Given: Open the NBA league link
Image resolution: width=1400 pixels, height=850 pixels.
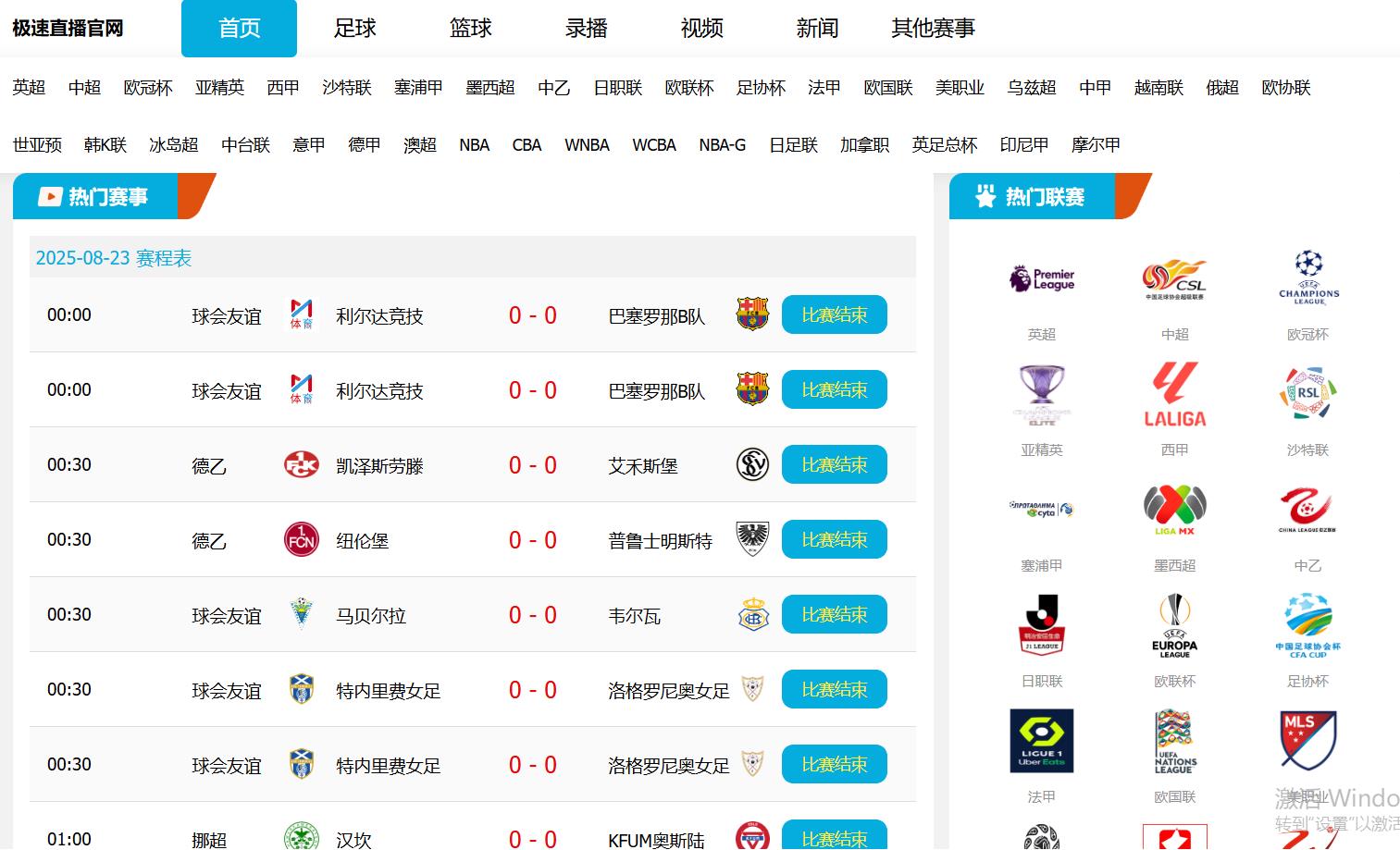Looking at the screenshot, I should [x=474, y=145].
